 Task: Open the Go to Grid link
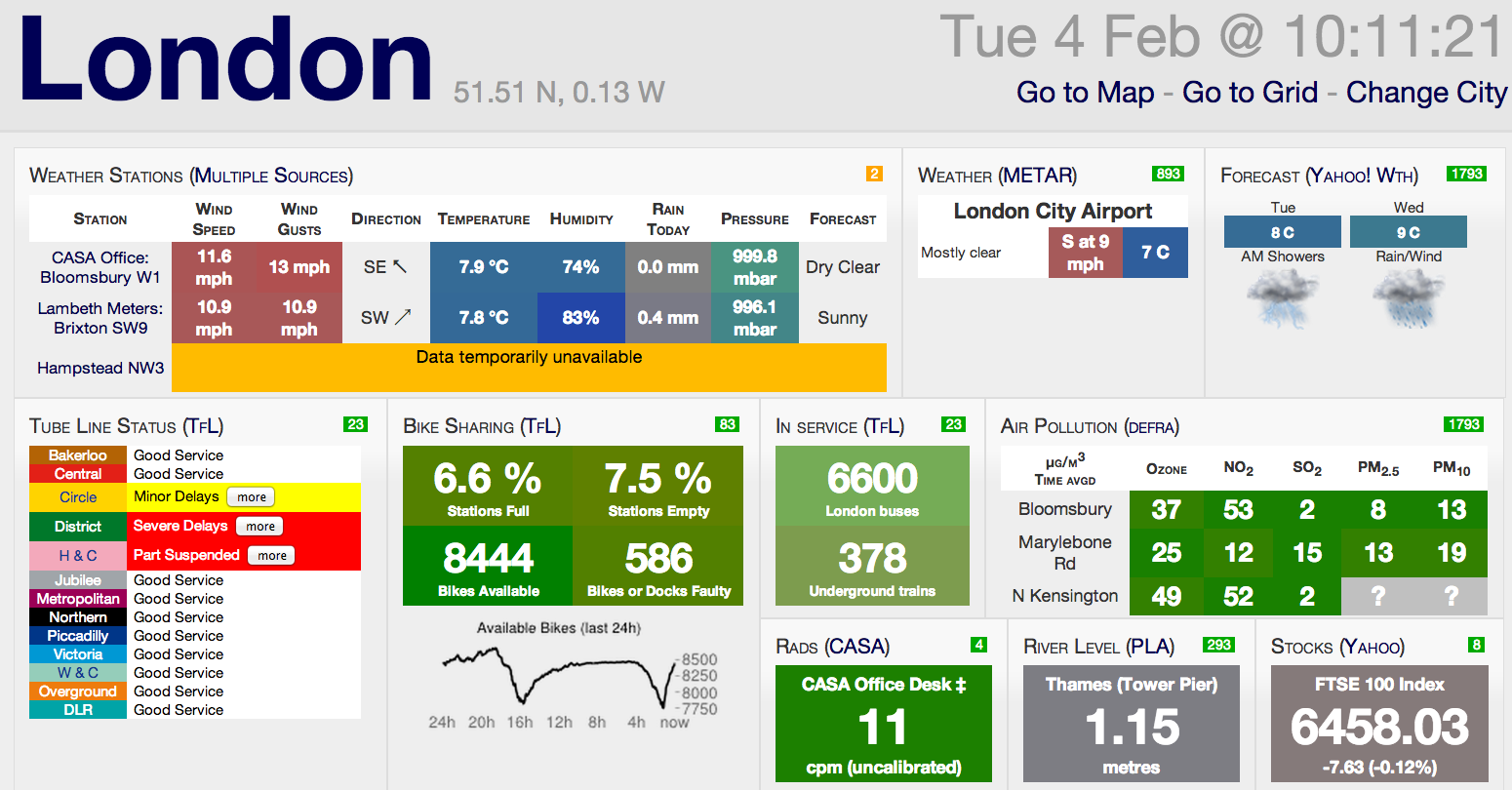point(1250,93)
